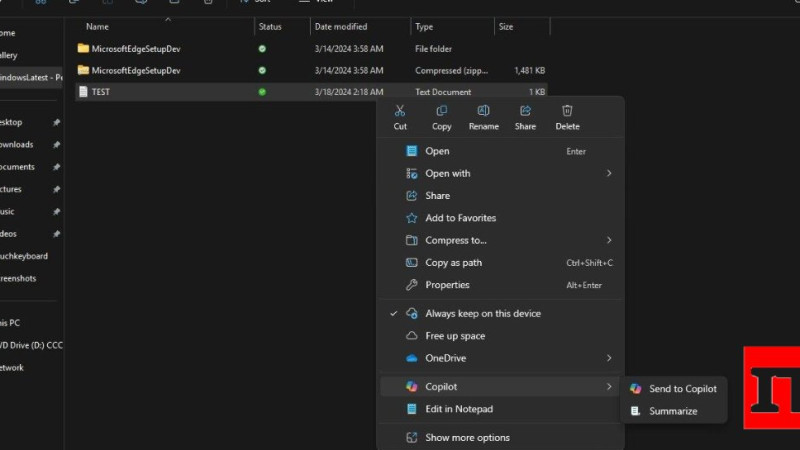This screenshot has height=450, width=800.
Task: Select the MicrosoftEdgeSetupDev compressed zip file
Action: pos(311,70)
